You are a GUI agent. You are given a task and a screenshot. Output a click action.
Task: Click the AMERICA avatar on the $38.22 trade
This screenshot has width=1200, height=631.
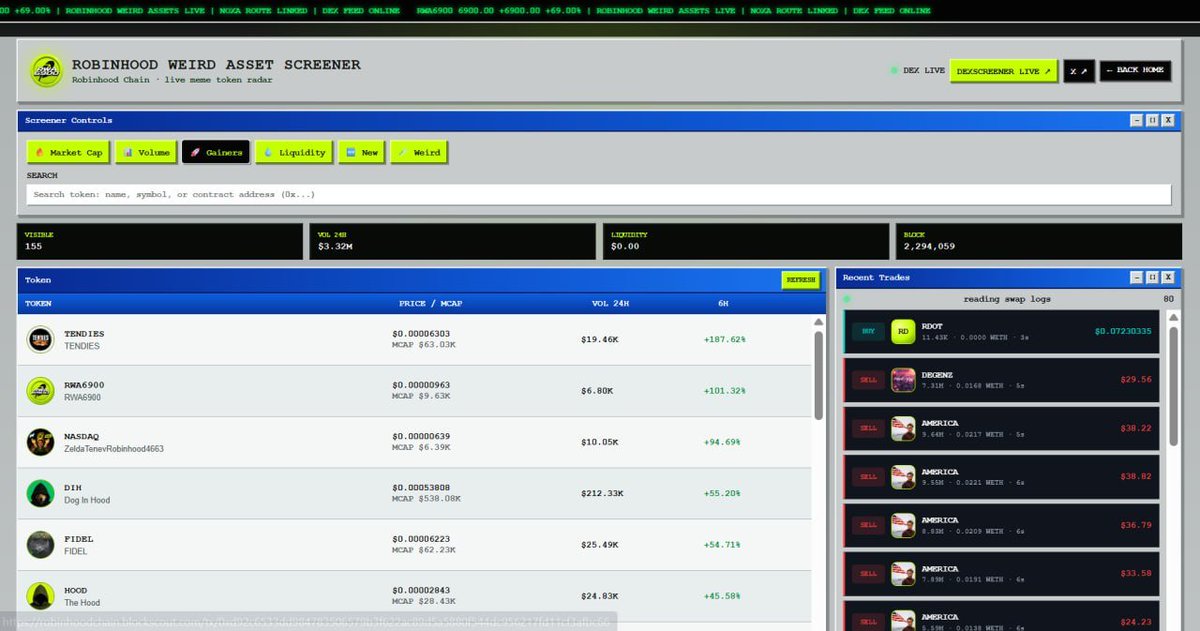[x=903, y=428]
